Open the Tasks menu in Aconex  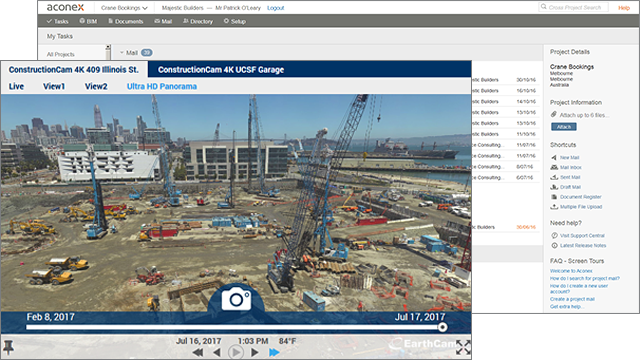click(58, 21)
